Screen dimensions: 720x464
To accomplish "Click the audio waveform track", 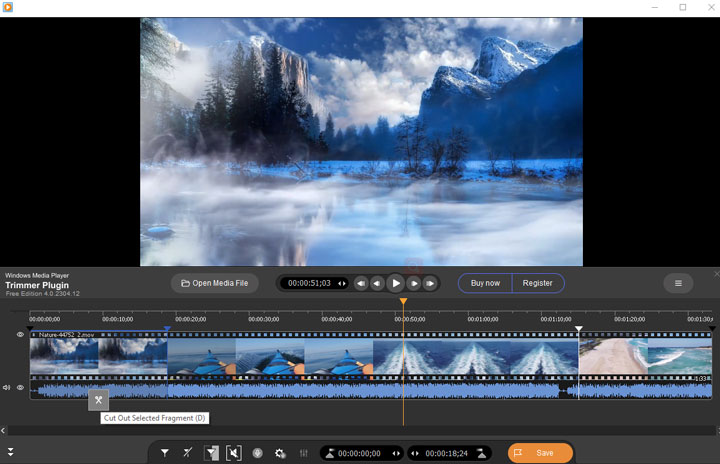I will coord(371,390).
